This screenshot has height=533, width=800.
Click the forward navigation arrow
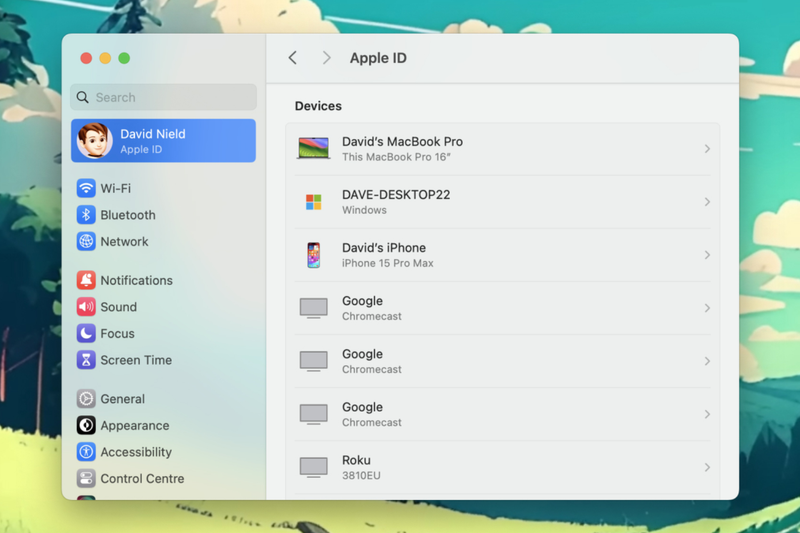click(x=326, y=58)
